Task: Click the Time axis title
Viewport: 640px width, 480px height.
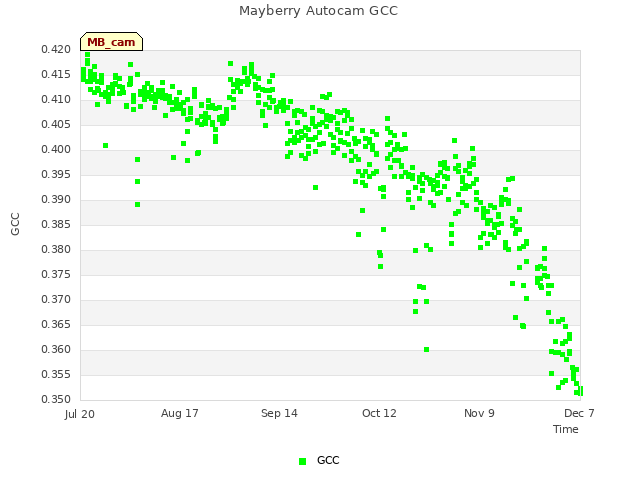Action: [x=566, y=429]
